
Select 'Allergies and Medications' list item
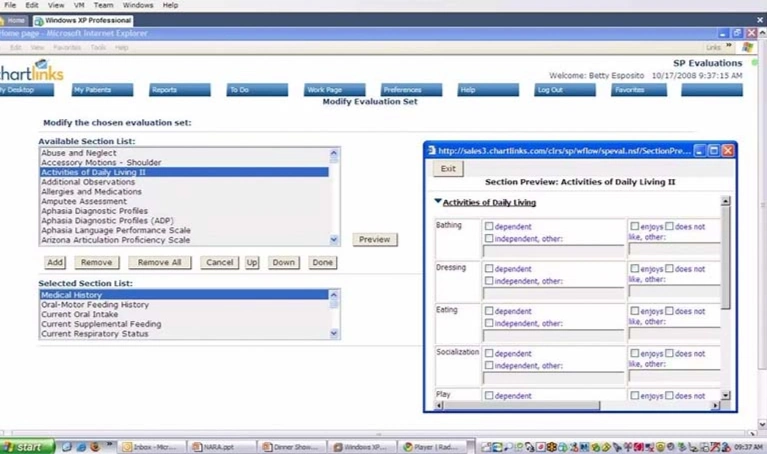pyautogui.click(x=184, y=192)
